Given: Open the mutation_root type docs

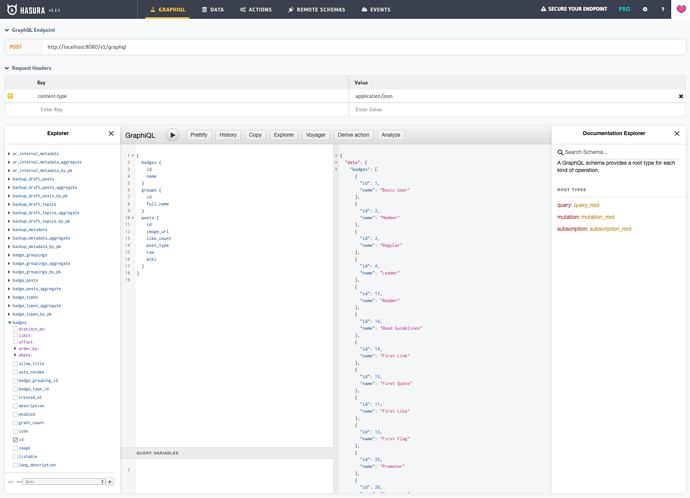Looking at the screenshot, I should pyautogui.click(x=598, y=217).
